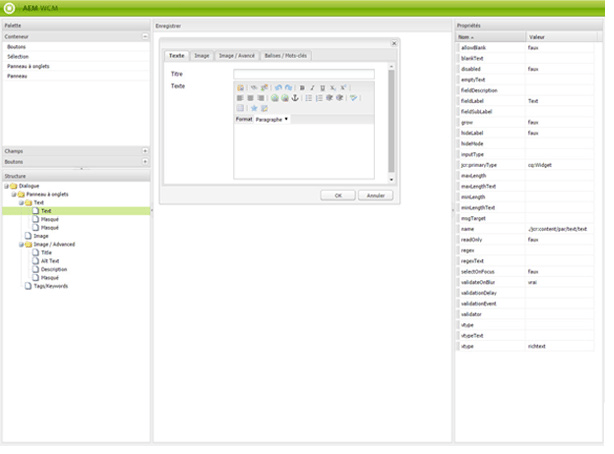Insert bulleted list icon
Screen dimensions: 614x454
click(309, 98)
